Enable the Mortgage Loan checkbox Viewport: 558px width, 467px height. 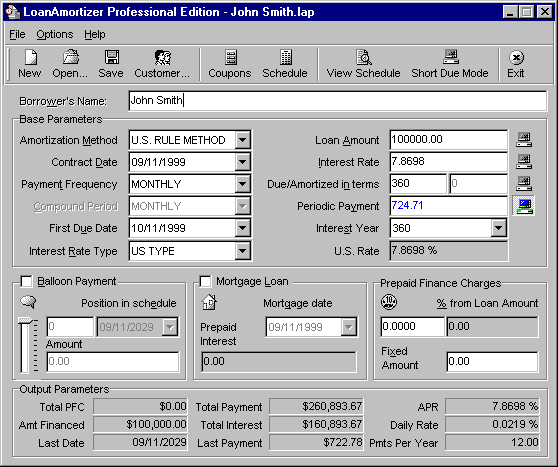click(205, 281)
